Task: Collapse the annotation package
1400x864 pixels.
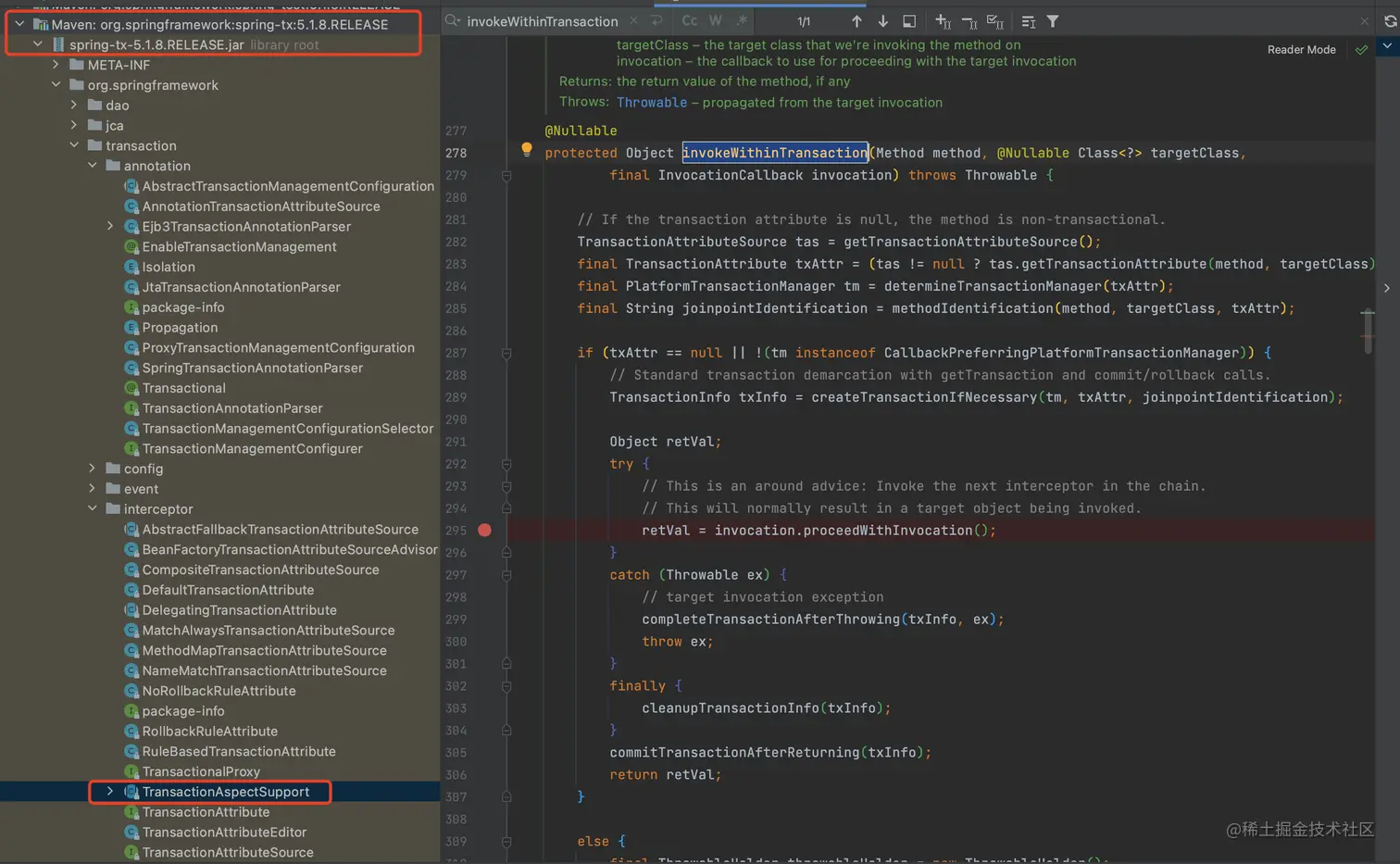Action: pyautogui.click(x=93, y=166)
